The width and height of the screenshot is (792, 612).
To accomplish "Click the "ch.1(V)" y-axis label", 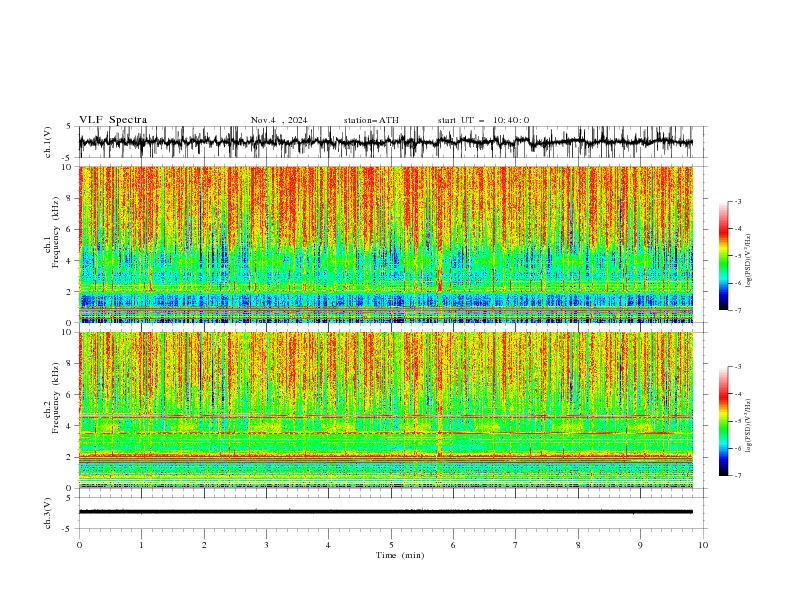I will (48, 142).
